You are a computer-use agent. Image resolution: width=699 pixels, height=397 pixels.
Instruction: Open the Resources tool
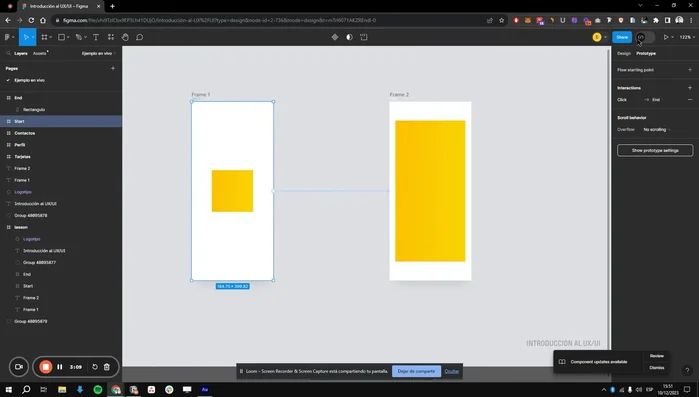111,37
